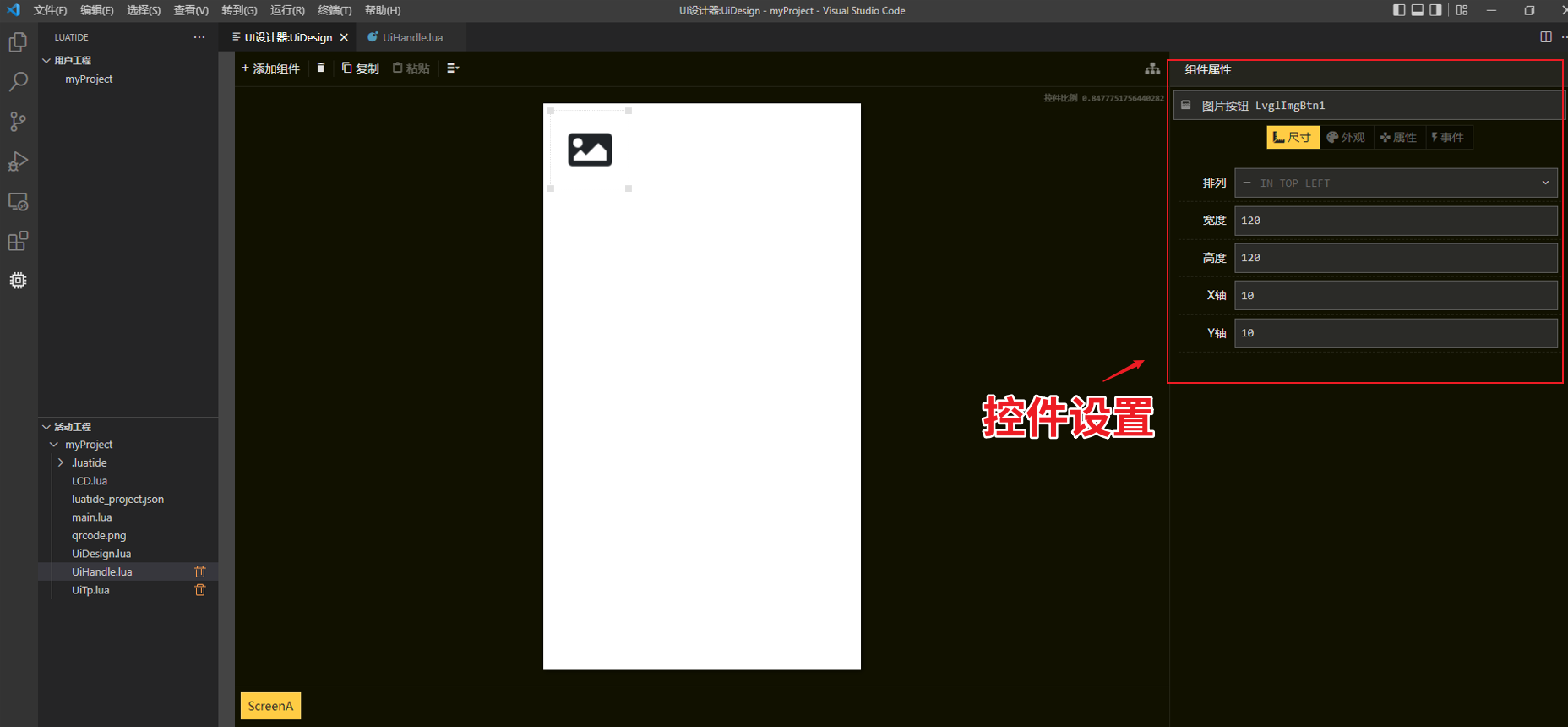Open LUATIDE panel more actions menu
The image size is (1568, 727).
click(x=199, y=37)
